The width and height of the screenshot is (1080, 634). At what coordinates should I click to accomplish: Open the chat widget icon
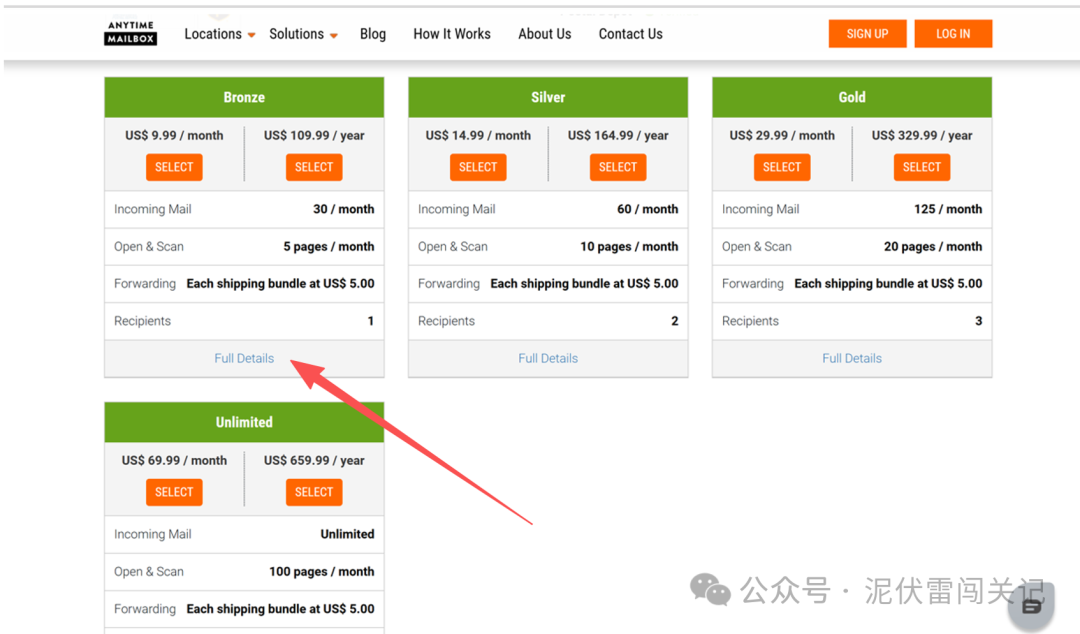[x=1031, y=605]
